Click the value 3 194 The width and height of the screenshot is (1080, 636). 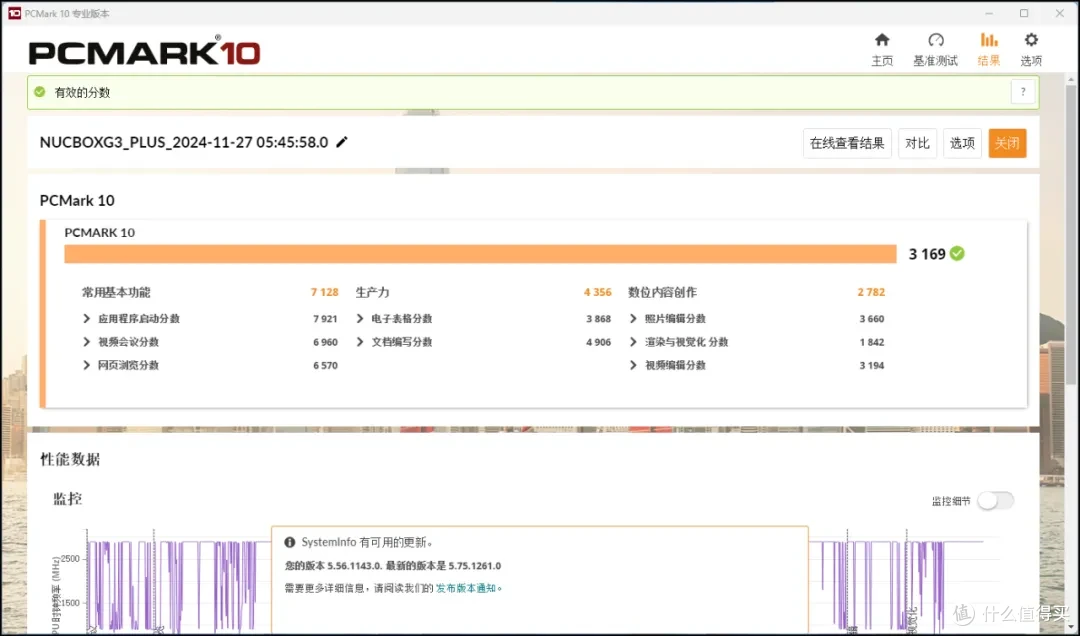coord(871,365)
